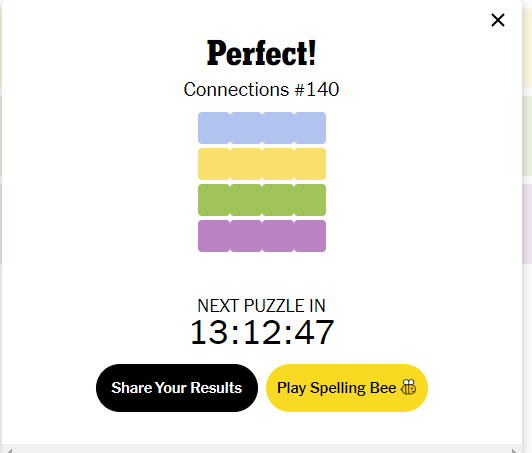
Task: Click the first purple square in results grid
Action: (x=214, y=236)
